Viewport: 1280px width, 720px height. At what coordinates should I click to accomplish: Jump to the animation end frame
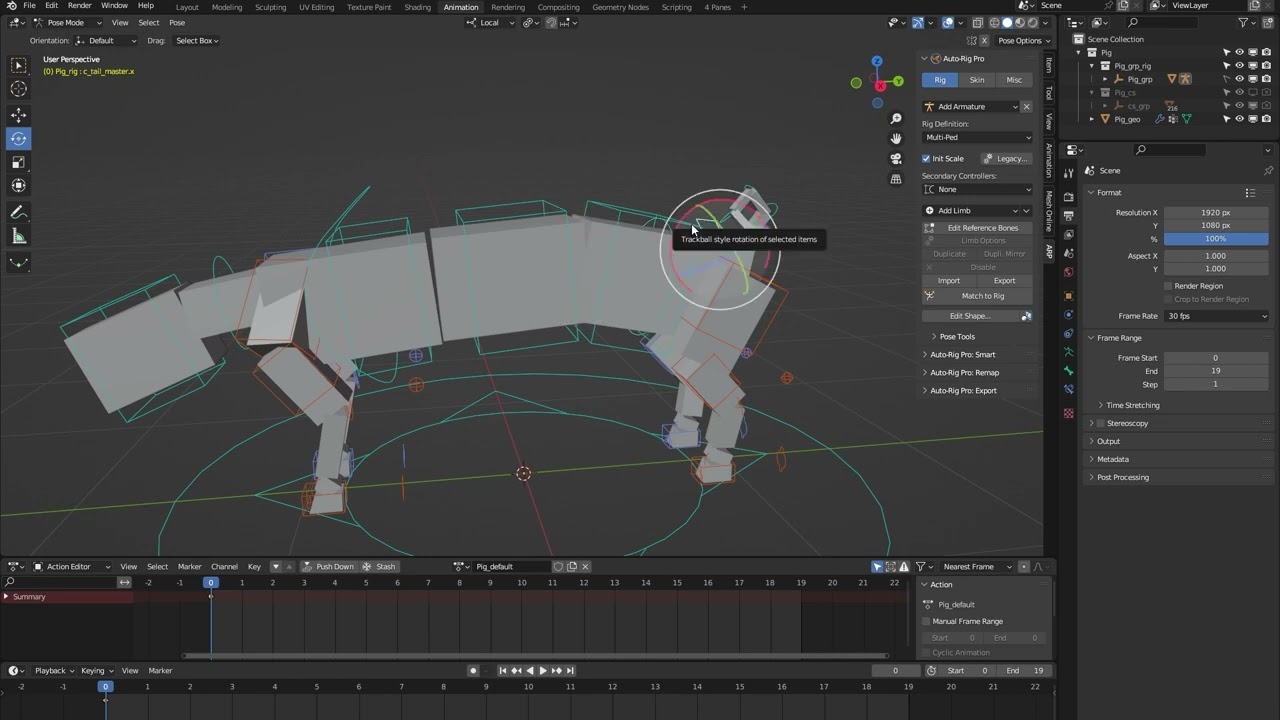(x=570, y=671)
